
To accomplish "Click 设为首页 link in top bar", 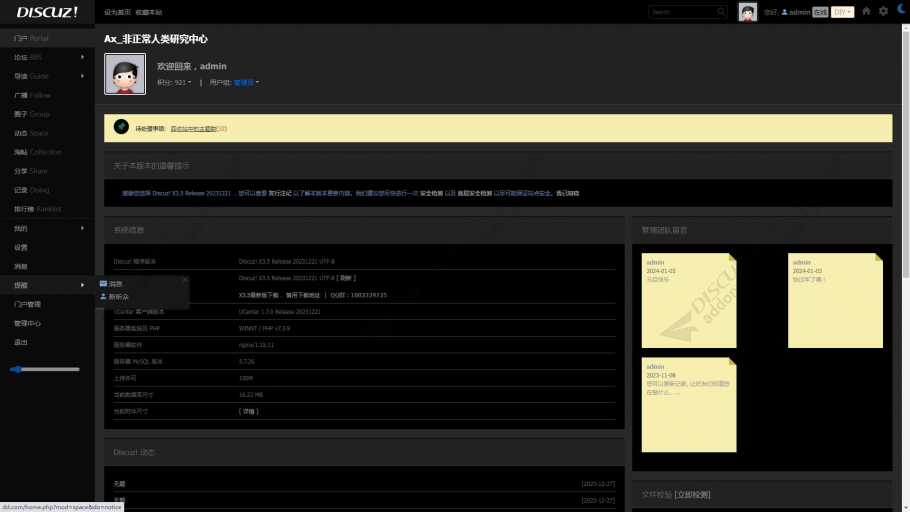I will pyautogui.click(x=117, y=12).
